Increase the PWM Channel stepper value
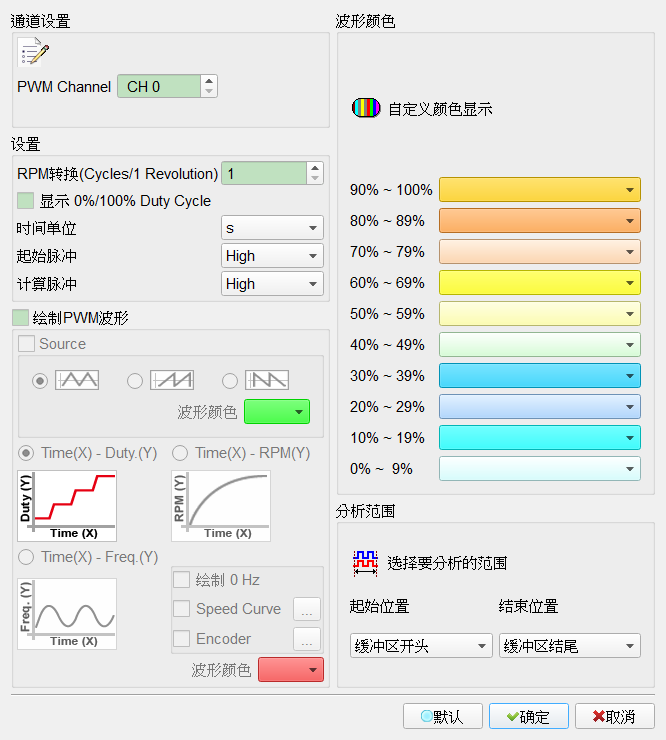 point(209,81)
